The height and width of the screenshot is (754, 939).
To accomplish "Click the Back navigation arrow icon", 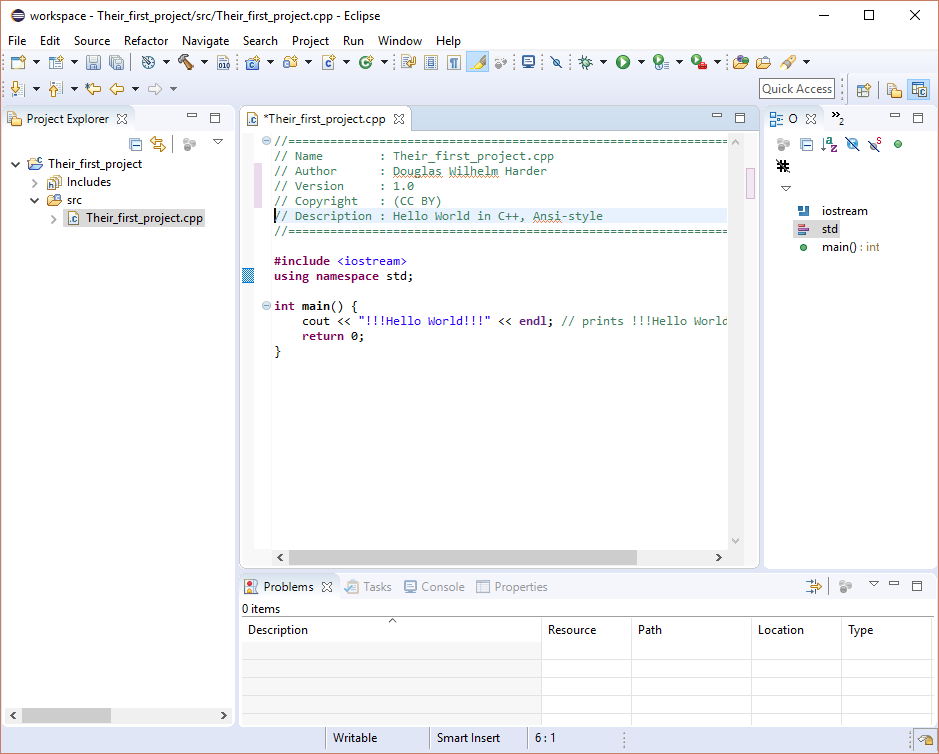I will (117, 89).
